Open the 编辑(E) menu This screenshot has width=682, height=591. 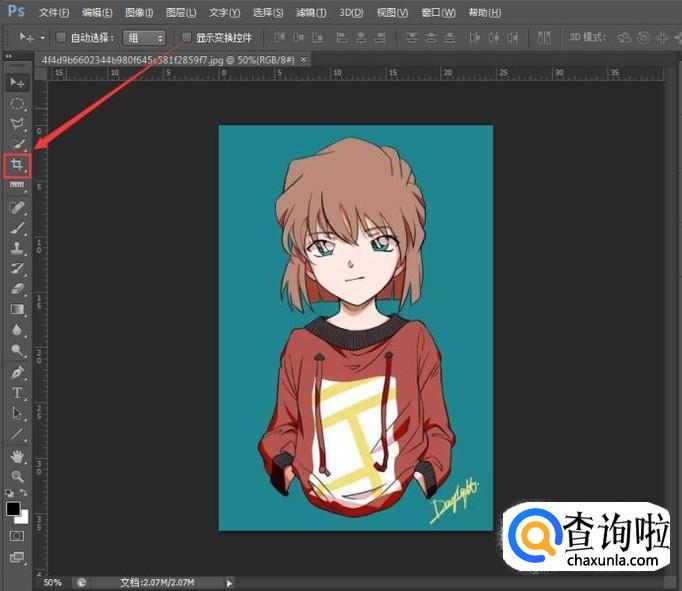click(x=97, y=13)
